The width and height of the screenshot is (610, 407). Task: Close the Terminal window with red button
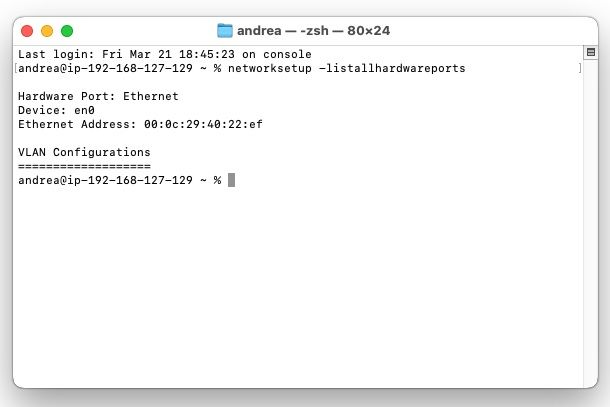coord(27,31)
